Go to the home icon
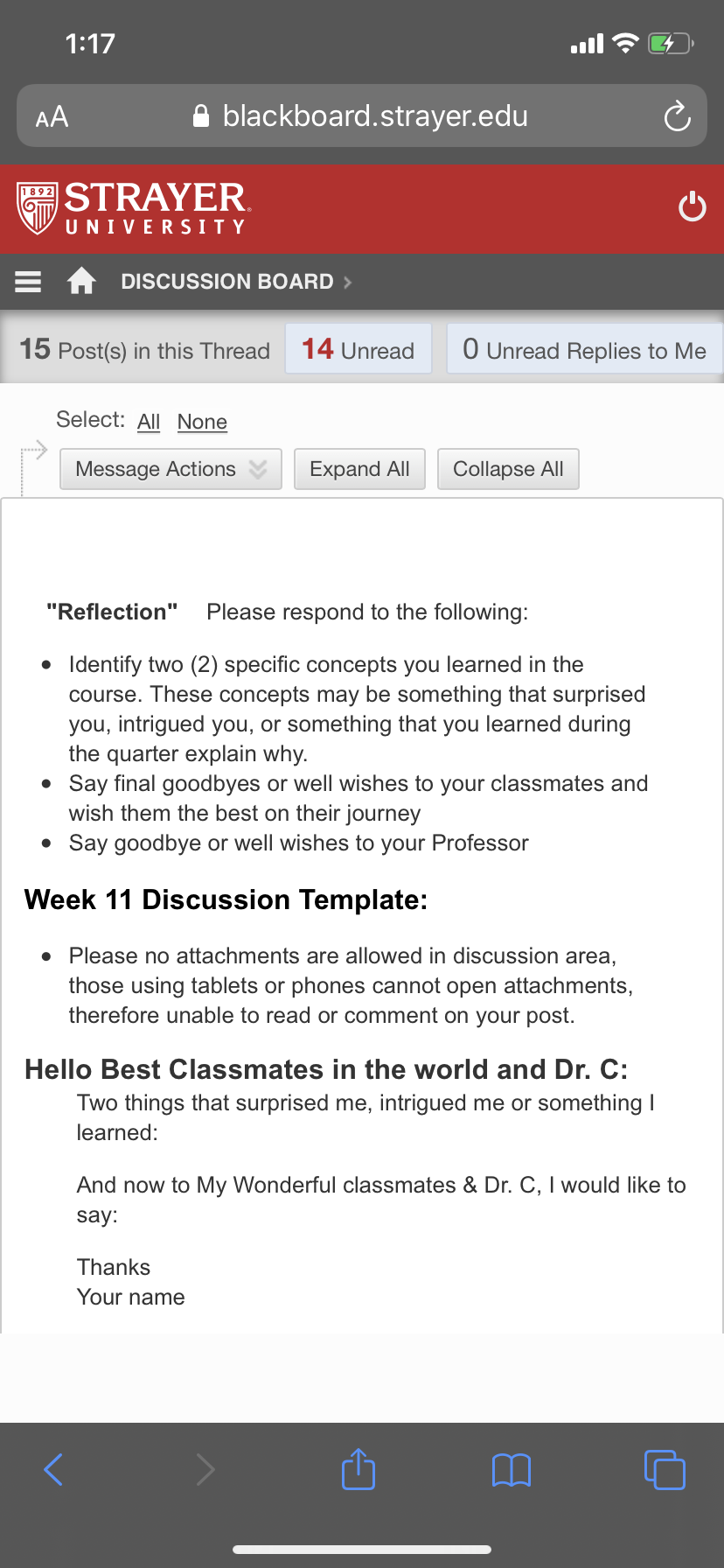Screen dimensions: 724x1568 (x=81, y=281)
